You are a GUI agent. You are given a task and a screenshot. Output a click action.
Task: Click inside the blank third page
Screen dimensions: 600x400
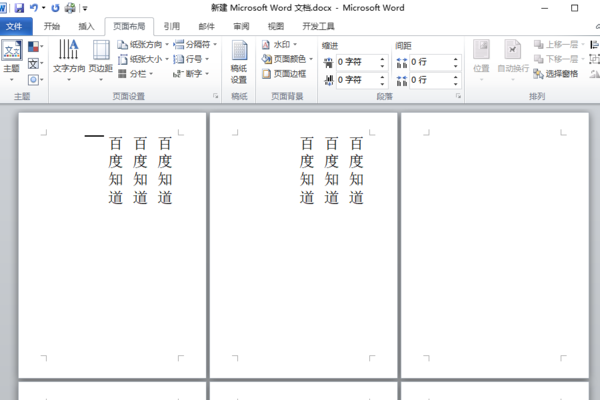pos(495,245)
